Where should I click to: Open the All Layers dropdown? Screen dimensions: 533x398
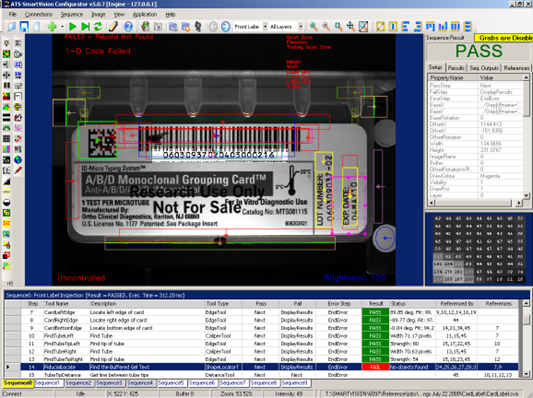click(x=300, y=26)
